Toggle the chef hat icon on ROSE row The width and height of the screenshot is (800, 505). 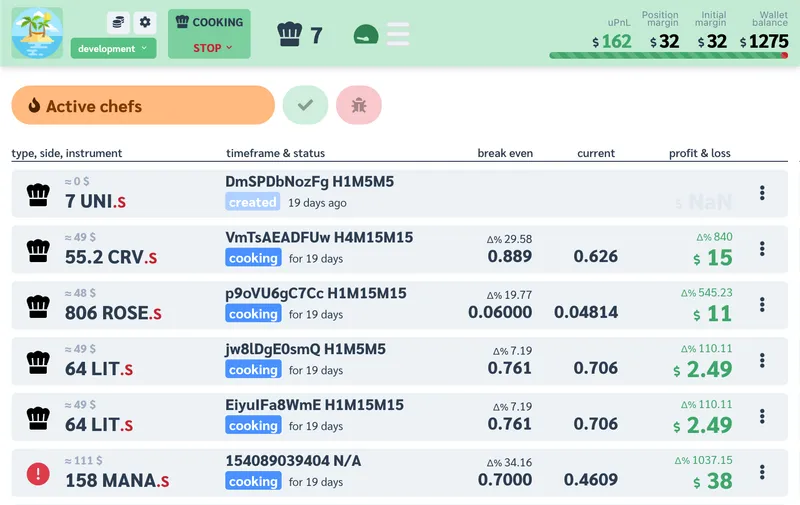[x=38, y=305]
